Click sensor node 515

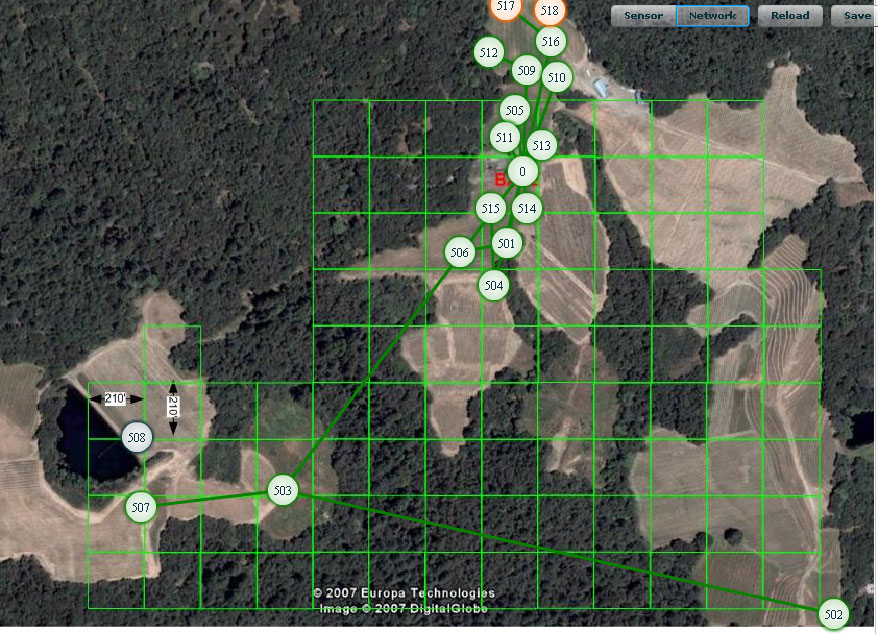coord(489,209)
